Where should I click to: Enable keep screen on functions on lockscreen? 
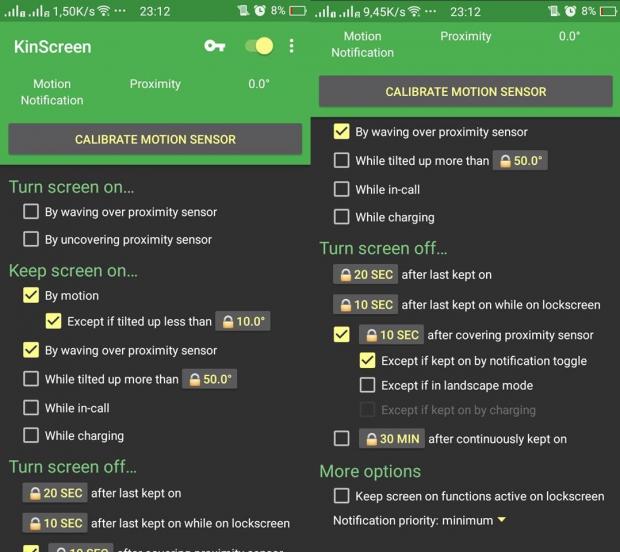(x=342, y=496)
